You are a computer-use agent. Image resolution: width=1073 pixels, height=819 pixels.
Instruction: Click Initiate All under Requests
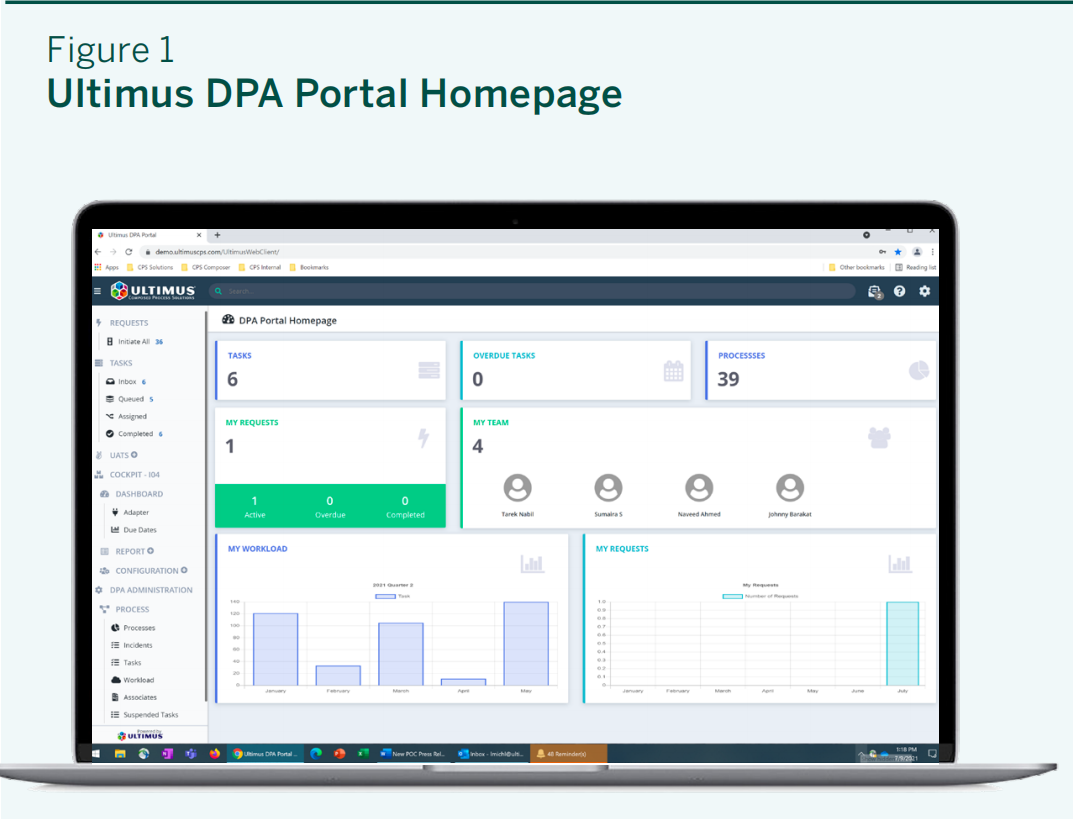tap(134, 342)
